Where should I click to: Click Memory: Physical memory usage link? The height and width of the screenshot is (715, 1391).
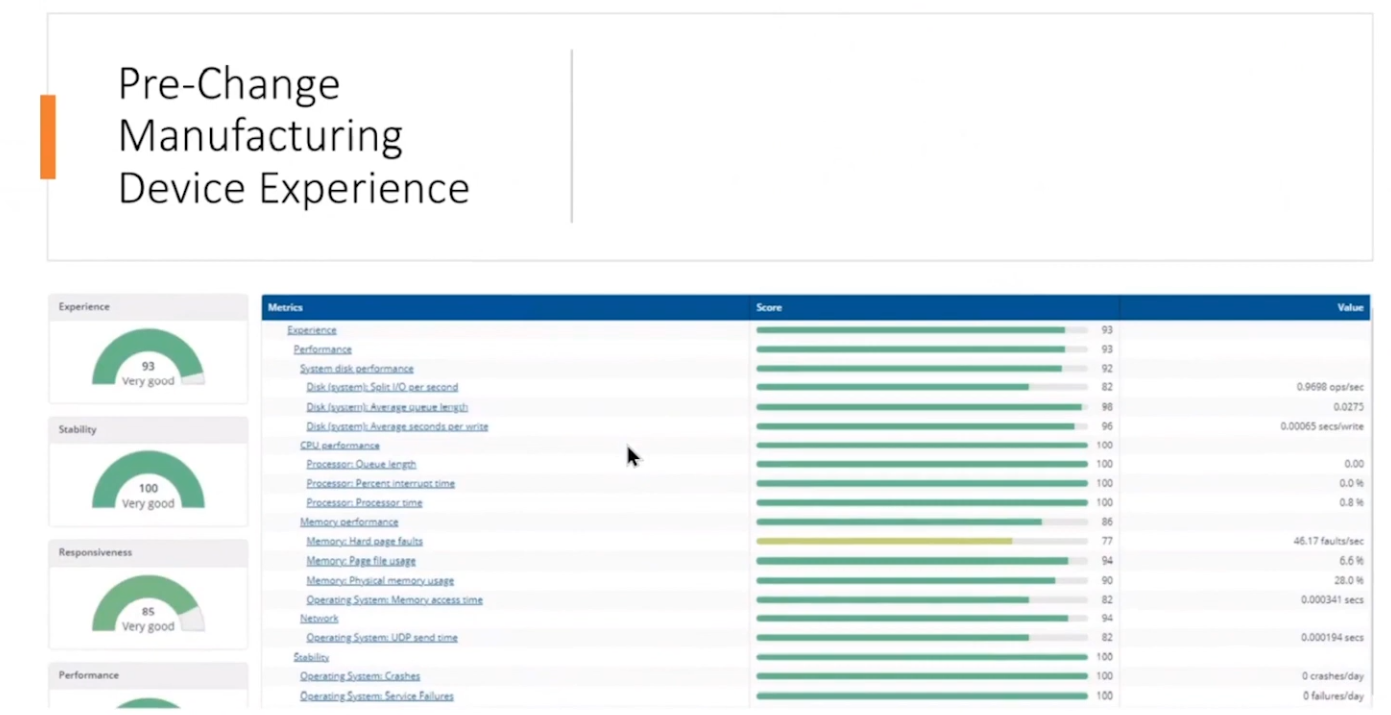tap(380, 580)
